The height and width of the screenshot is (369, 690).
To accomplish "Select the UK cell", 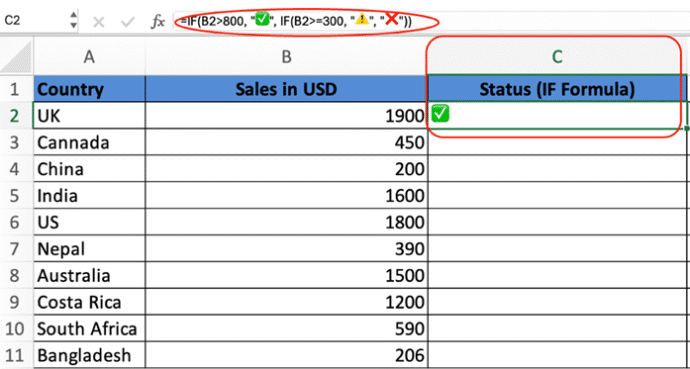I will [x=89, y=116].
